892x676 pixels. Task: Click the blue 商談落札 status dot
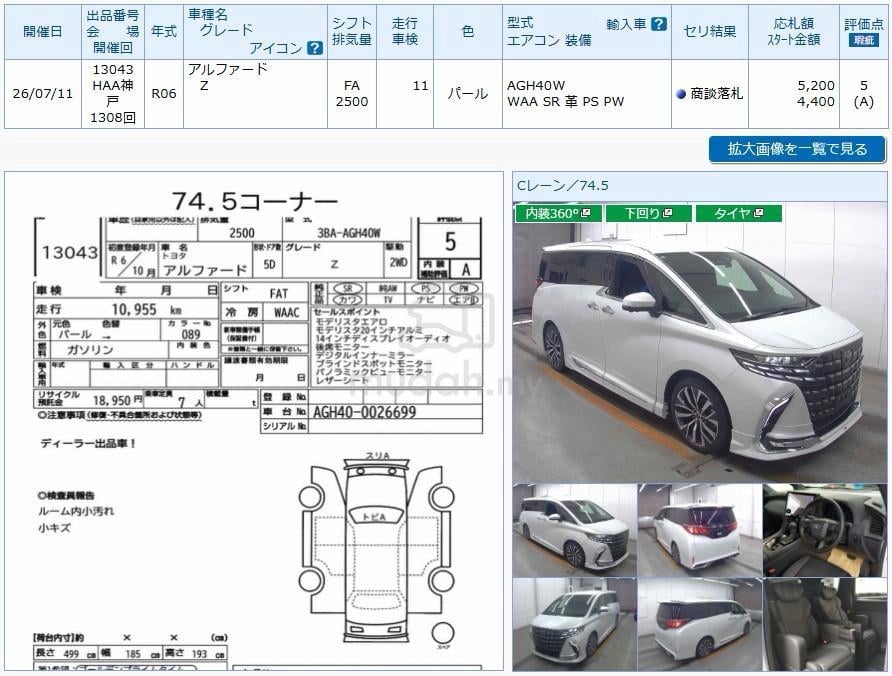pyautogui.click(x=681, y=94)
